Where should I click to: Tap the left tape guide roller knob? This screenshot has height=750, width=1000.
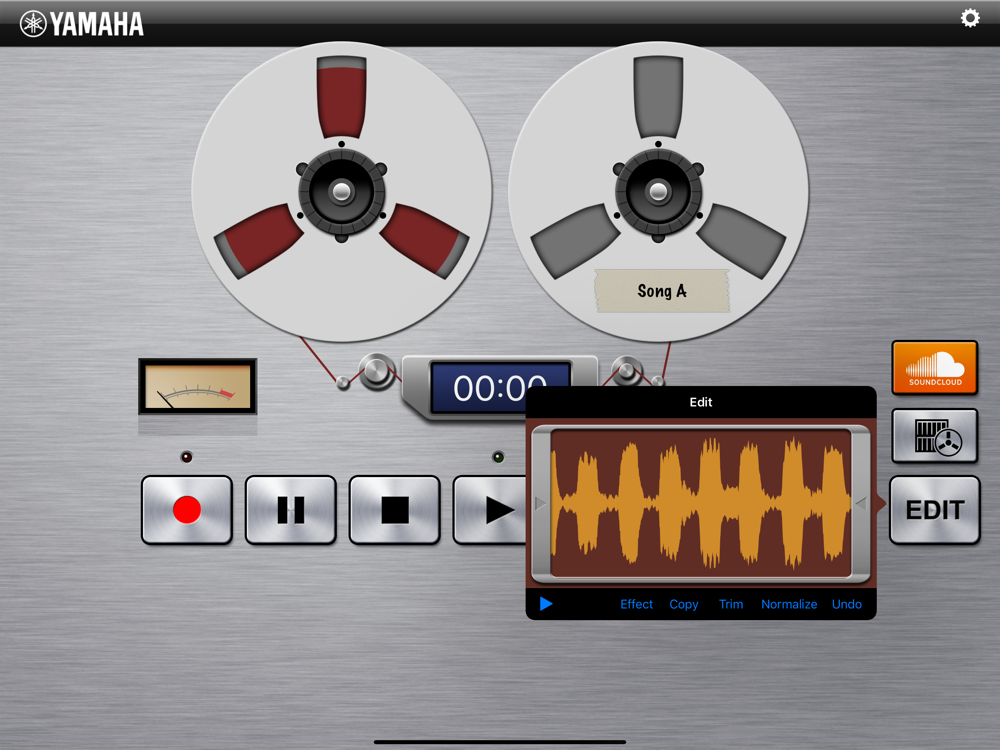click(x=376, y=371)
